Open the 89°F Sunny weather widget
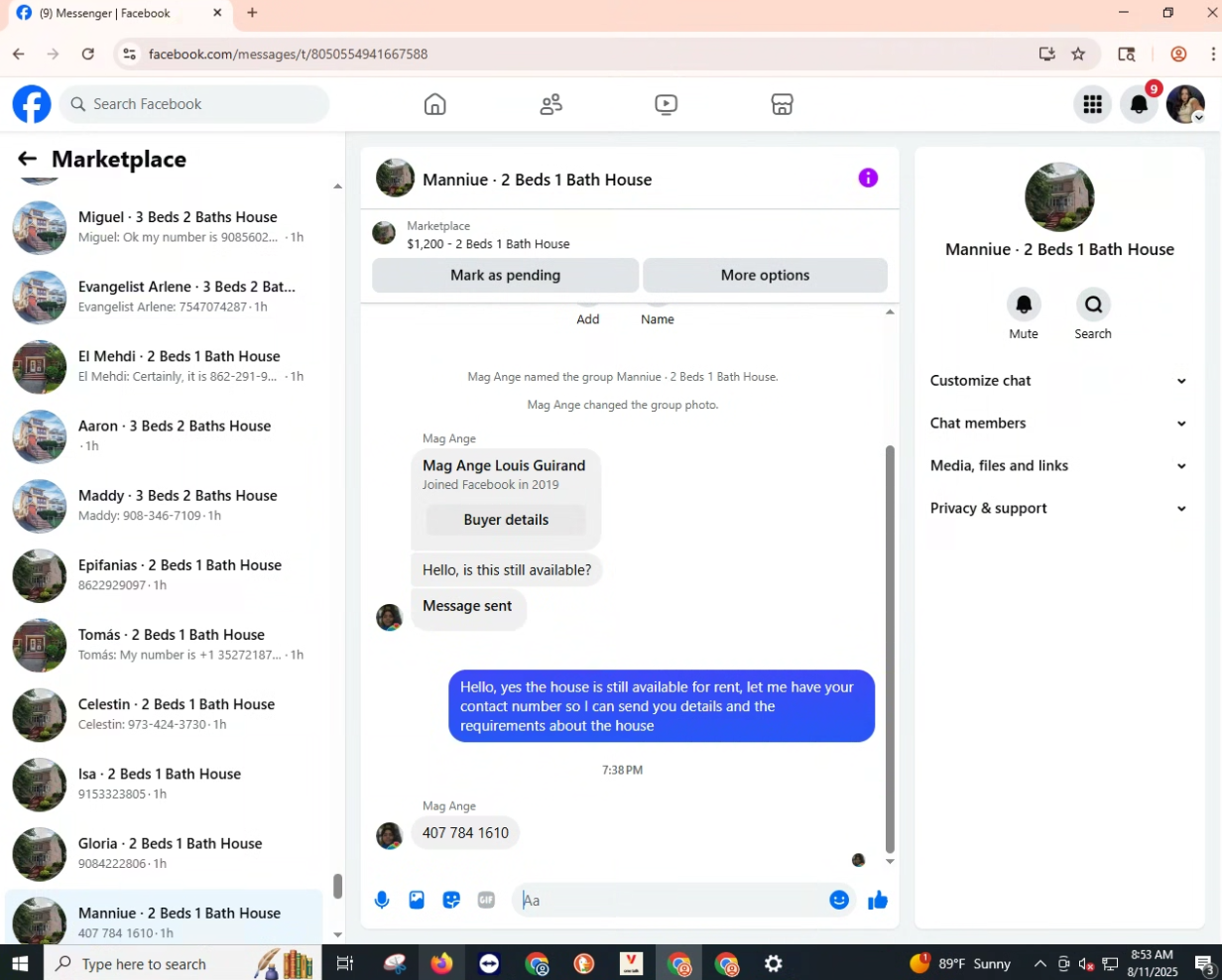The image size is (1222, 980). [x=961, y=963]
